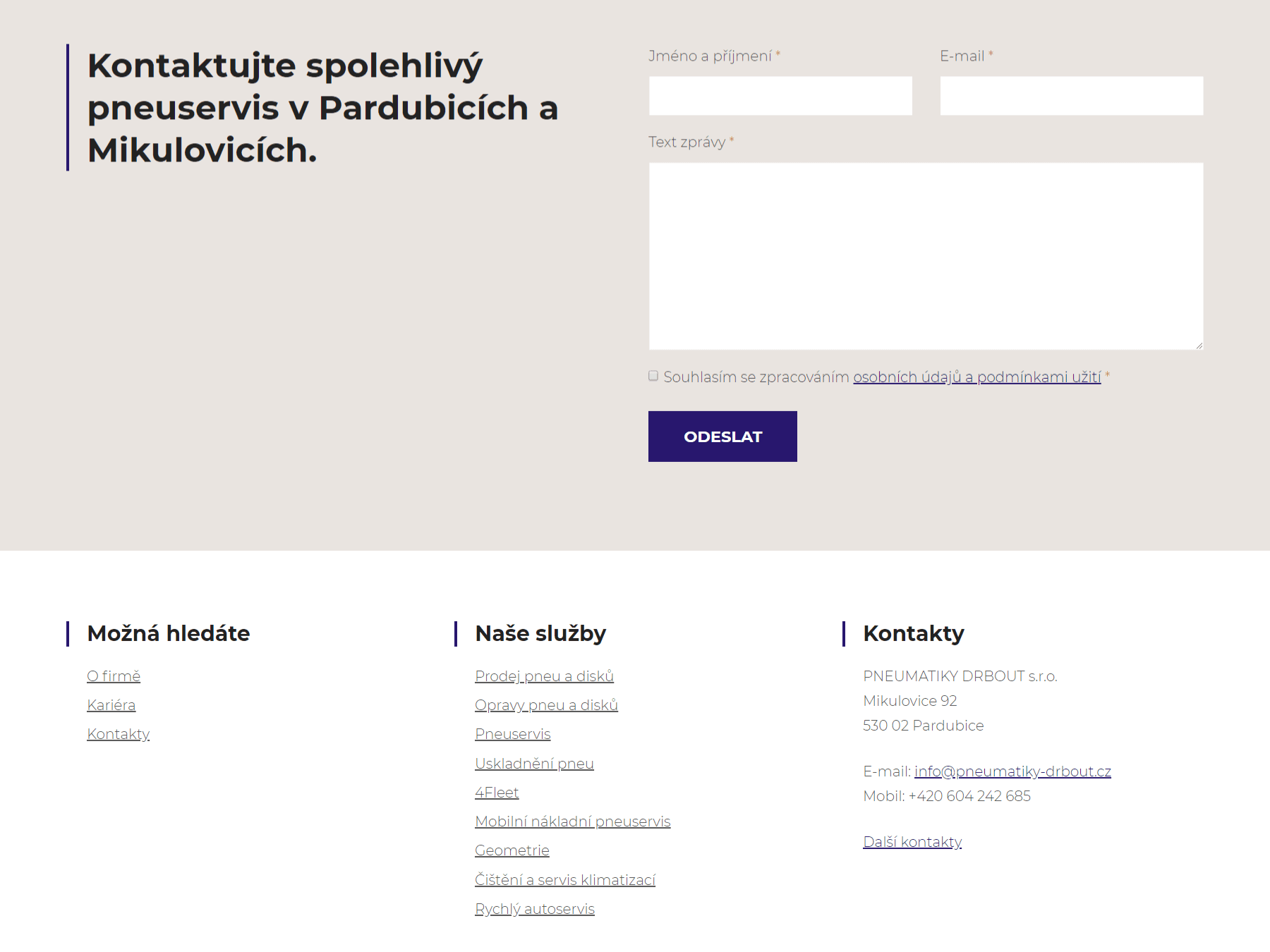Open Kontakty link under Možná hledáte
The width and height of the screenshot is (1270, 952).
point(119,734)
